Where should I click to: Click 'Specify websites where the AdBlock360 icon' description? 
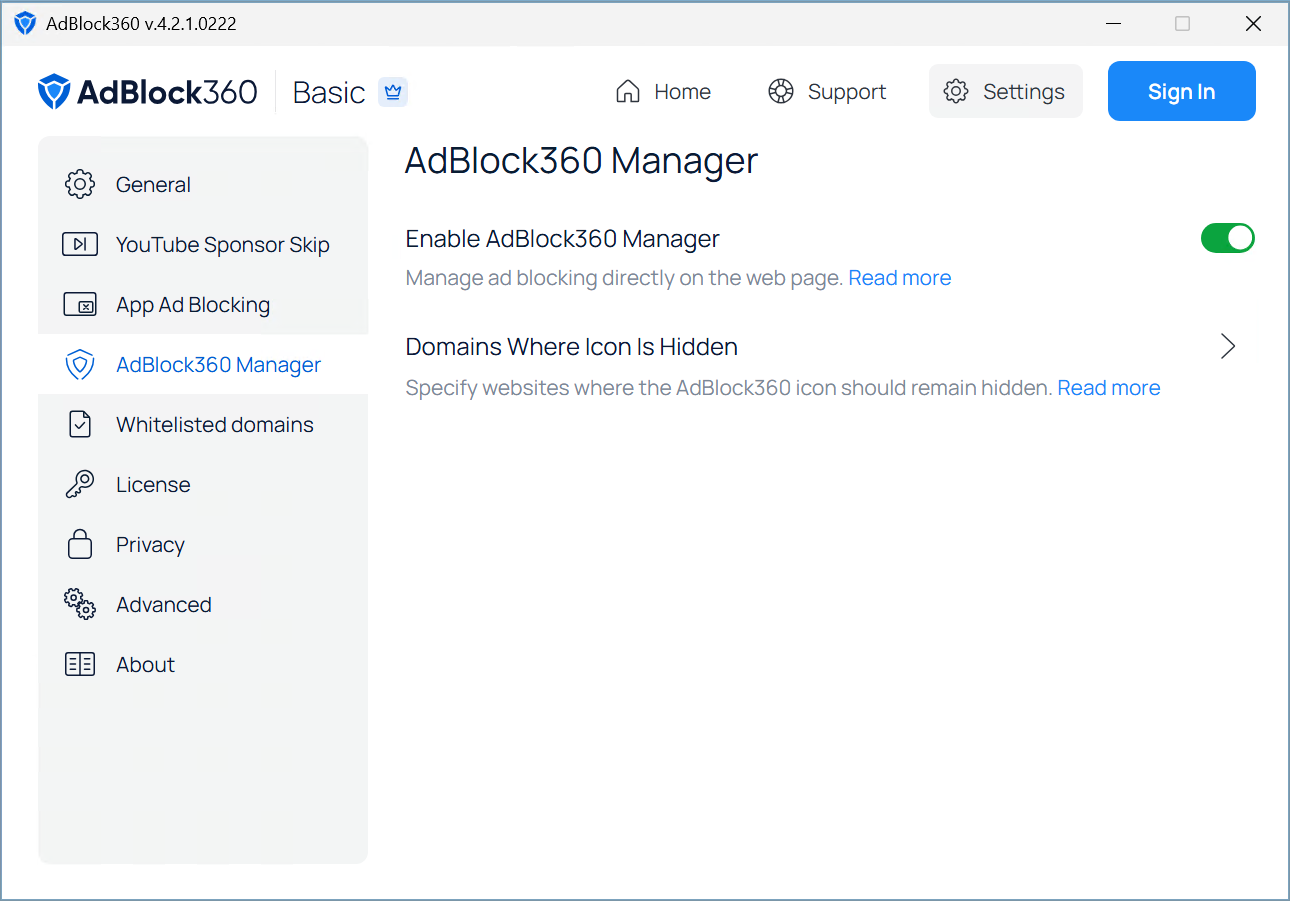click(729, 388)
